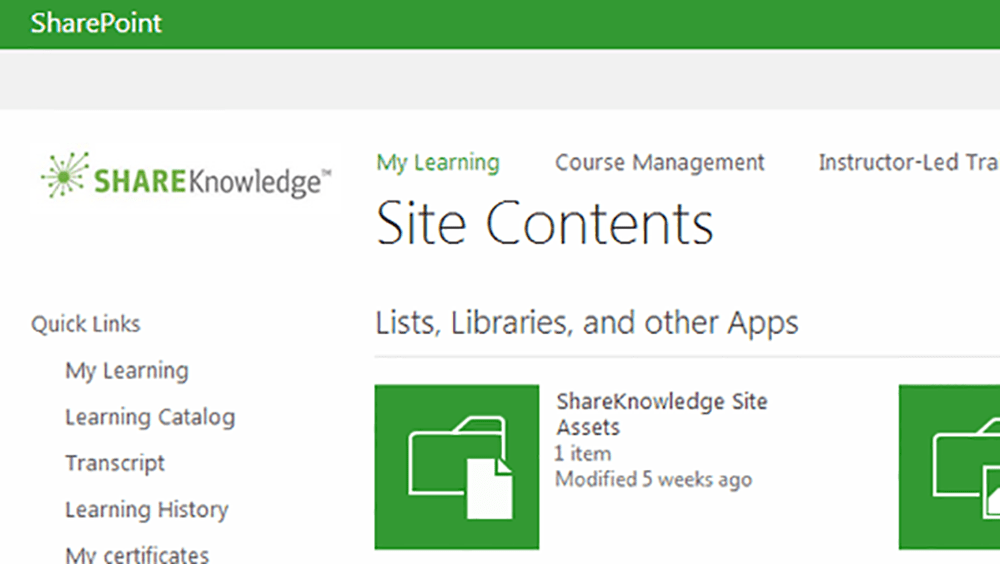Viewport: 1000px width, 564px height.
Task: Open the partially visible picture library tile
Action: click(x=950, y=467)
